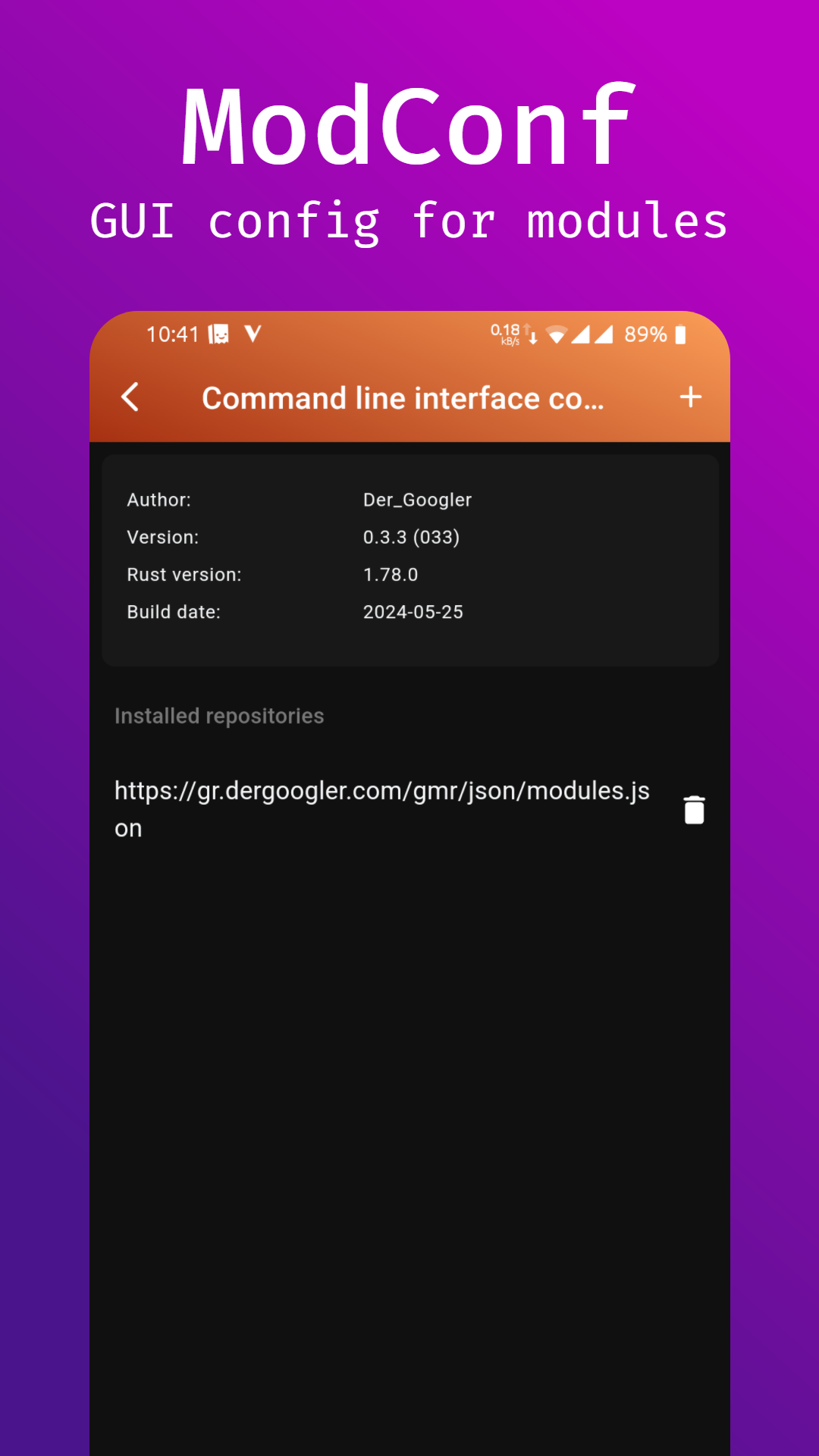Add a new repository with plus icon
This screenshot has height=1456, width=819.
pyautogui.click(x=690, y=397)
